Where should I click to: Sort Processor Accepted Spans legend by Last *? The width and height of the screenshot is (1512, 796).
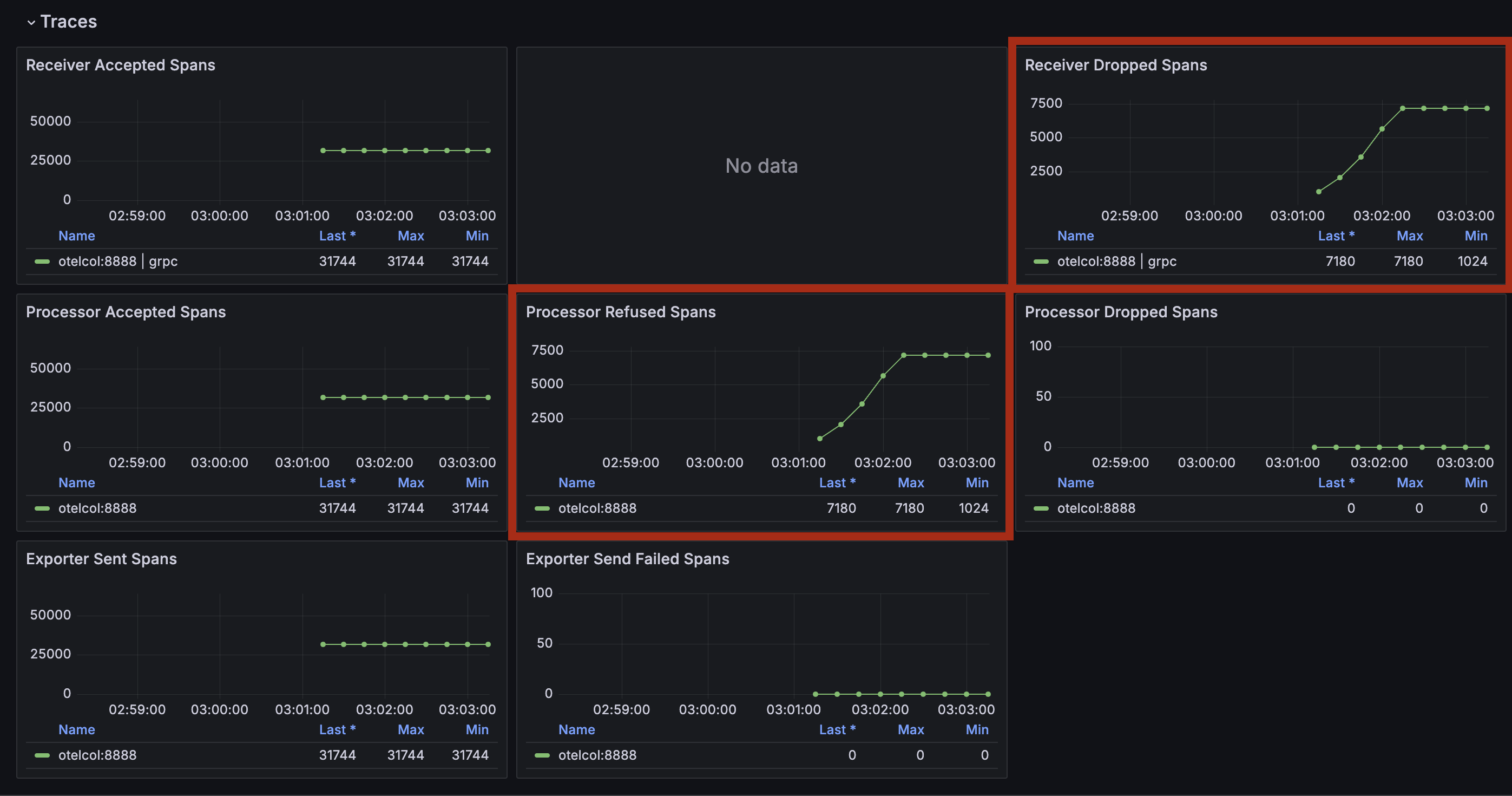(338, 482)
